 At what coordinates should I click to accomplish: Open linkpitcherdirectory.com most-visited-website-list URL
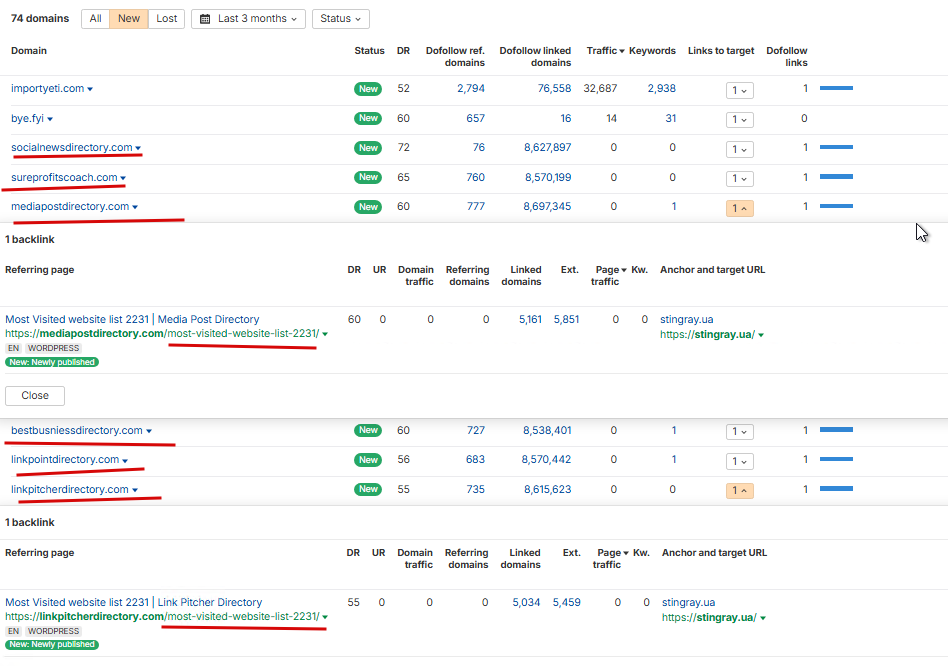click(162, 616)
